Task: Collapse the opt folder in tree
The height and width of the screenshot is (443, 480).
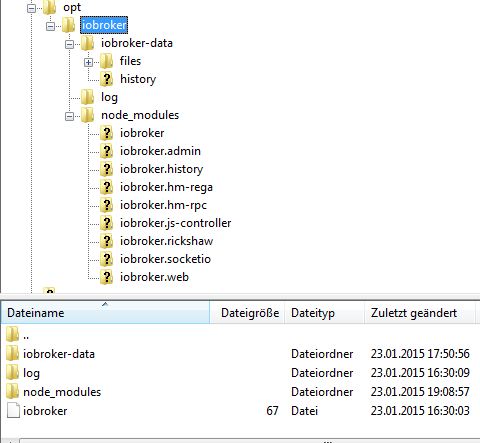Action: coord(31,8)
